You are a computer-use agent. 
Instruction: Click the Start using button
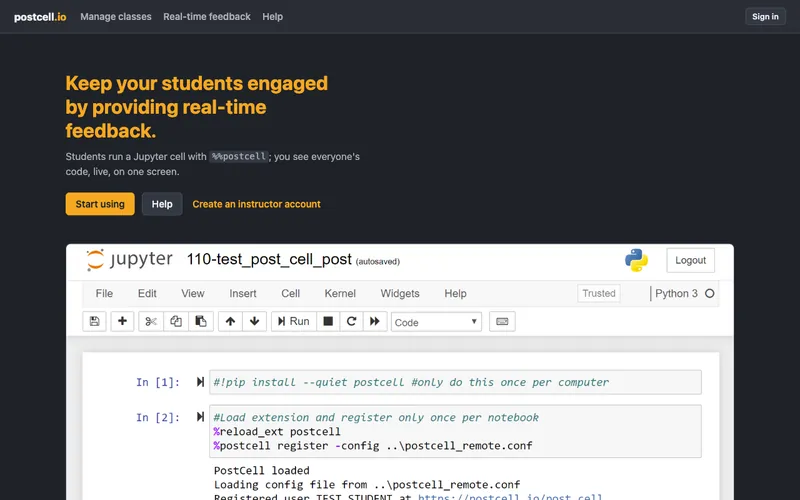[100, 204]
